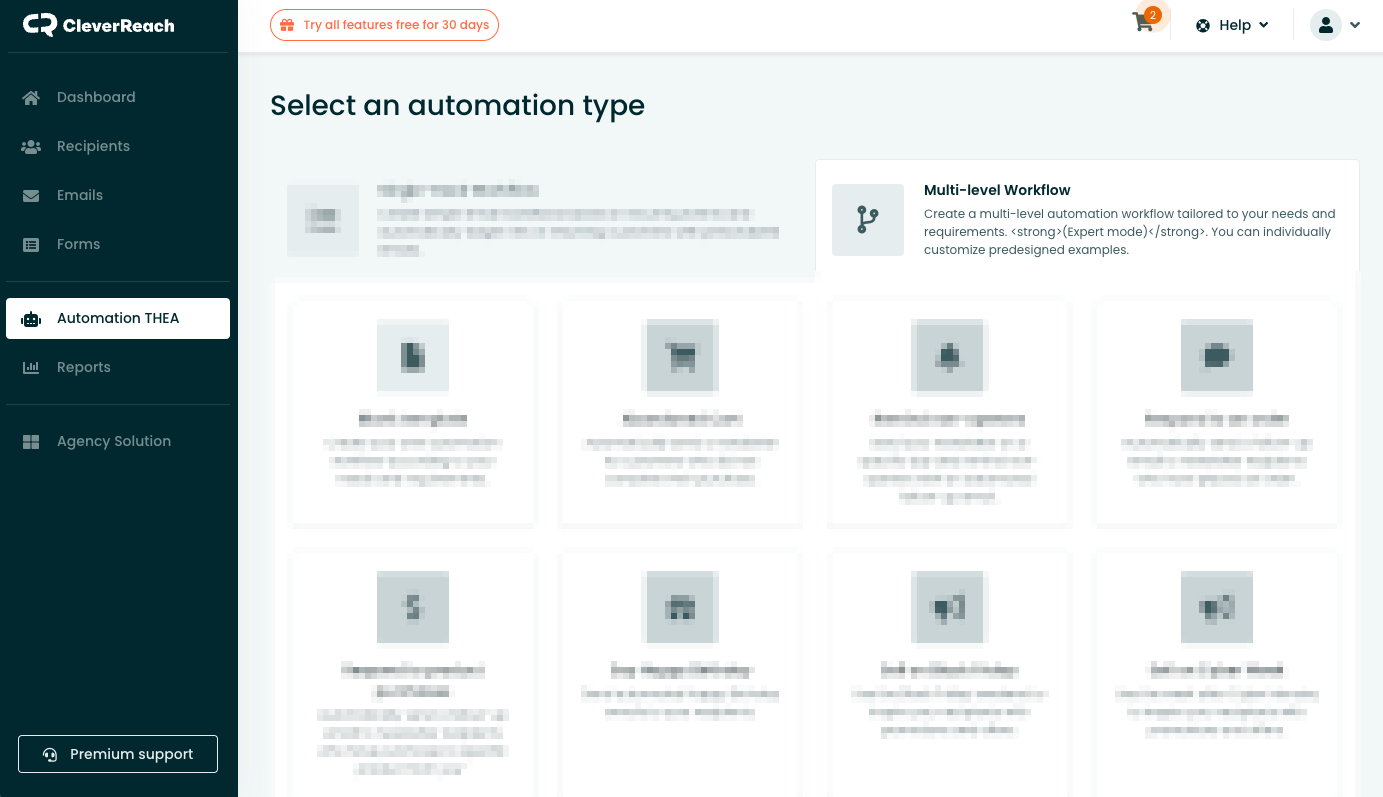The image size is (1383, 797).
Task: Open Emails via the envelope icon
Action: click(x=30, y=195)
